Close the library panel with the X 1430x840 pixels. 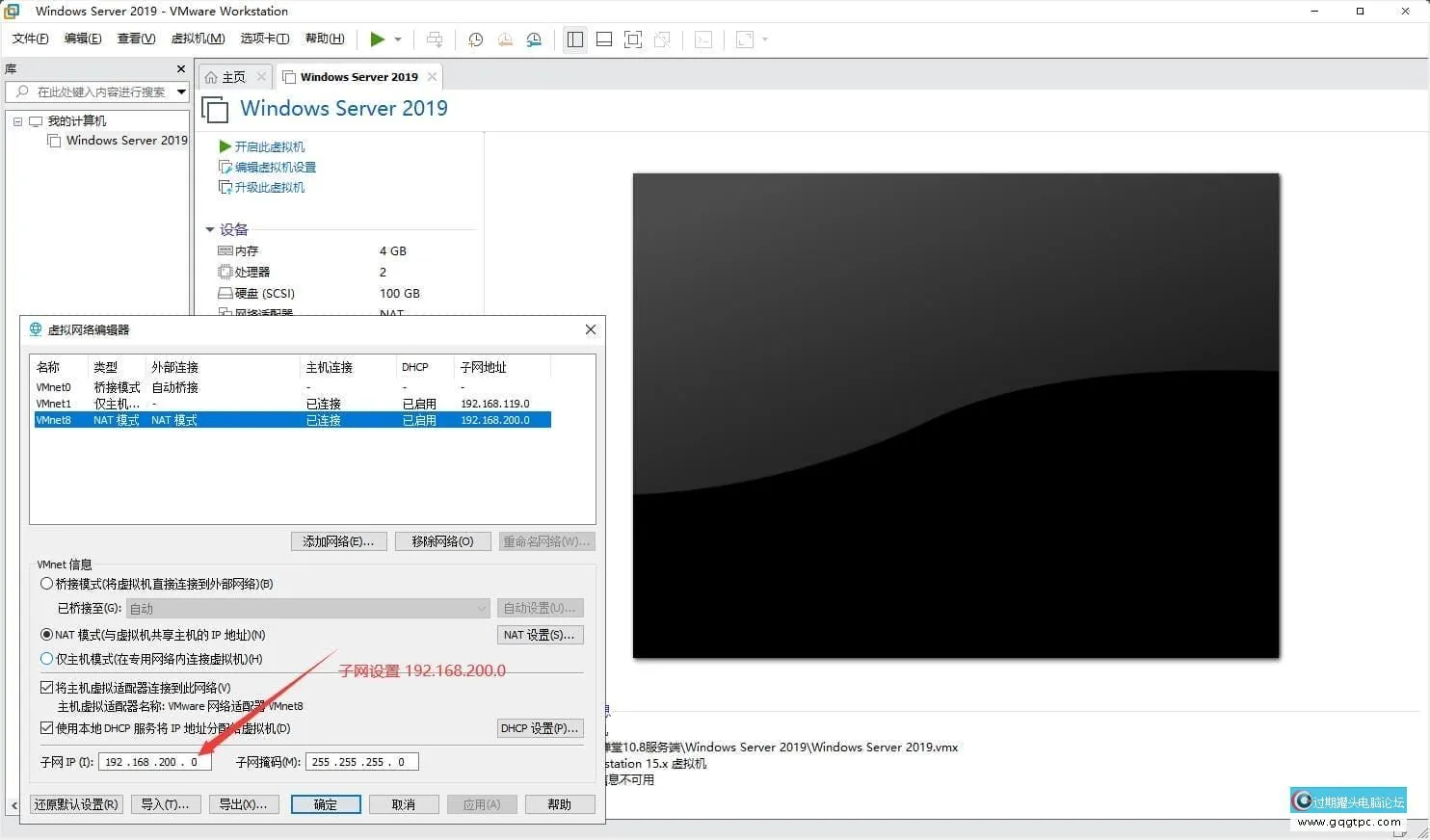coord(181,69)
